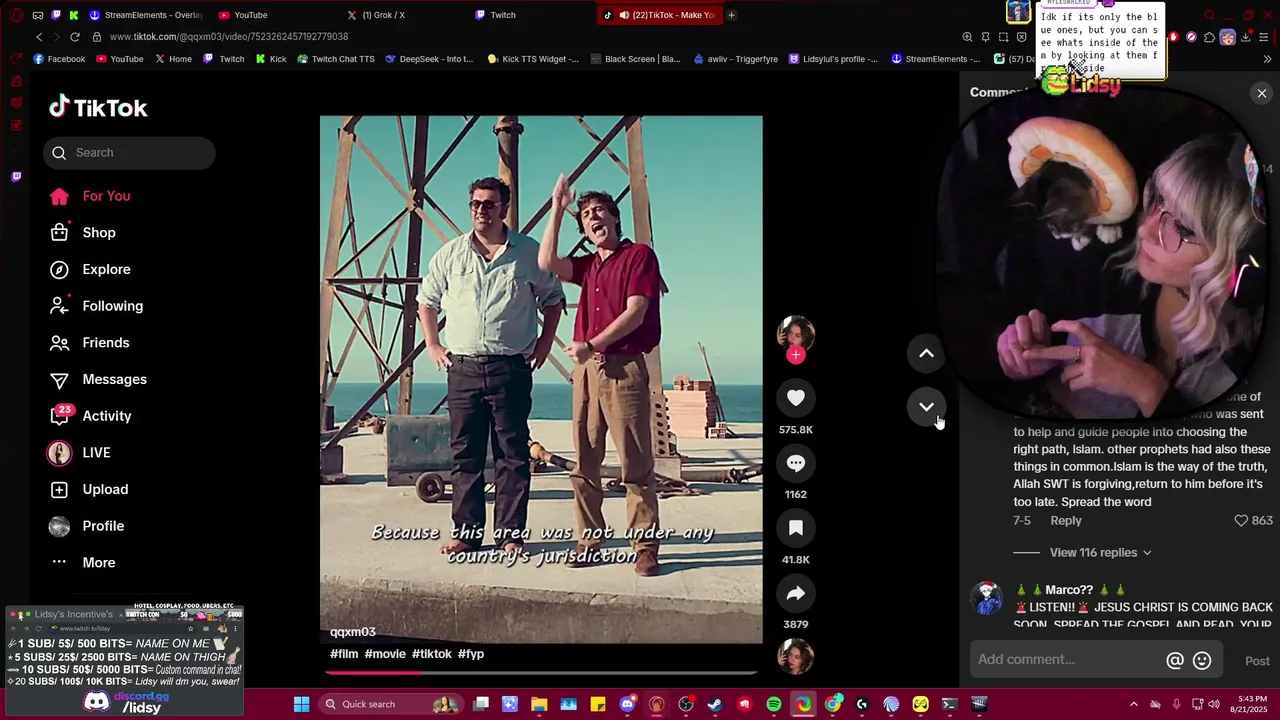This screenshot has width=1280, height=720.
Task: Click the Post comment button
Action: (1257, 661)
